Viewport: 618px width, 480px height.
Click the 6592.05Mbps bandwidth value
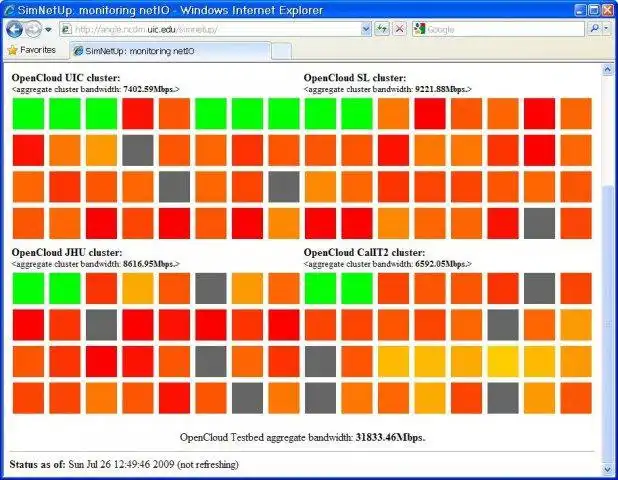(x=441, y=264)
